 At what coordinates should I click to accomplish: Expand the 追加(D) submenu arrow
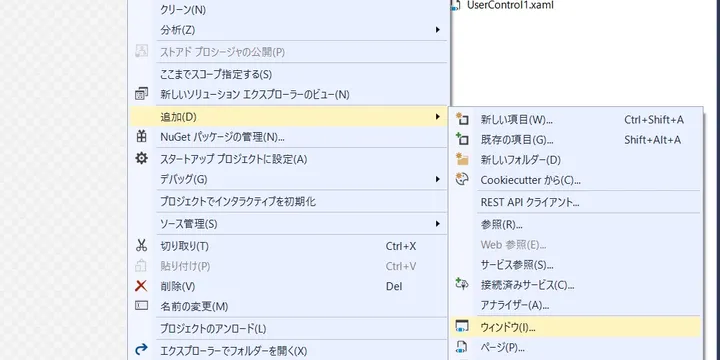click(438, 117)
